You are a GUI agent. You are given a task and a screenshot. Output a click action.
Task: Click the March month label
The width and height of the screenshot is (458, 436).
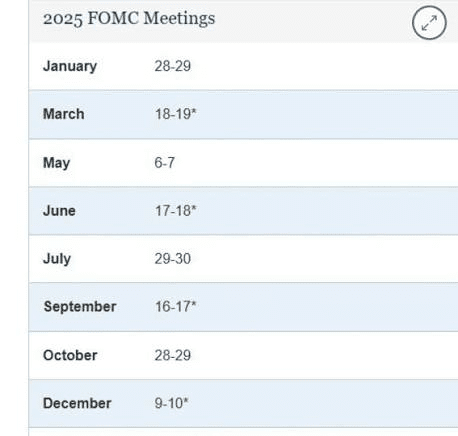point(64,114)
